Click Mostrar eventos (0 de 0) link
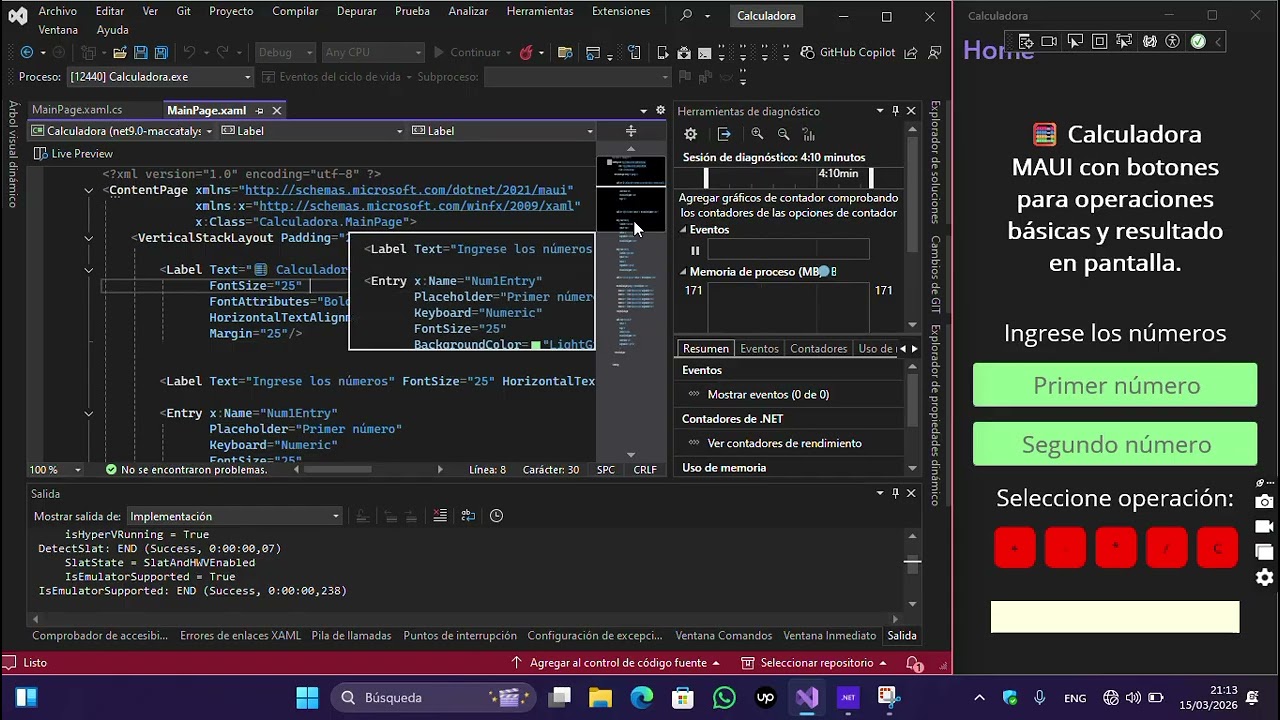 click(x=768, y=395)
